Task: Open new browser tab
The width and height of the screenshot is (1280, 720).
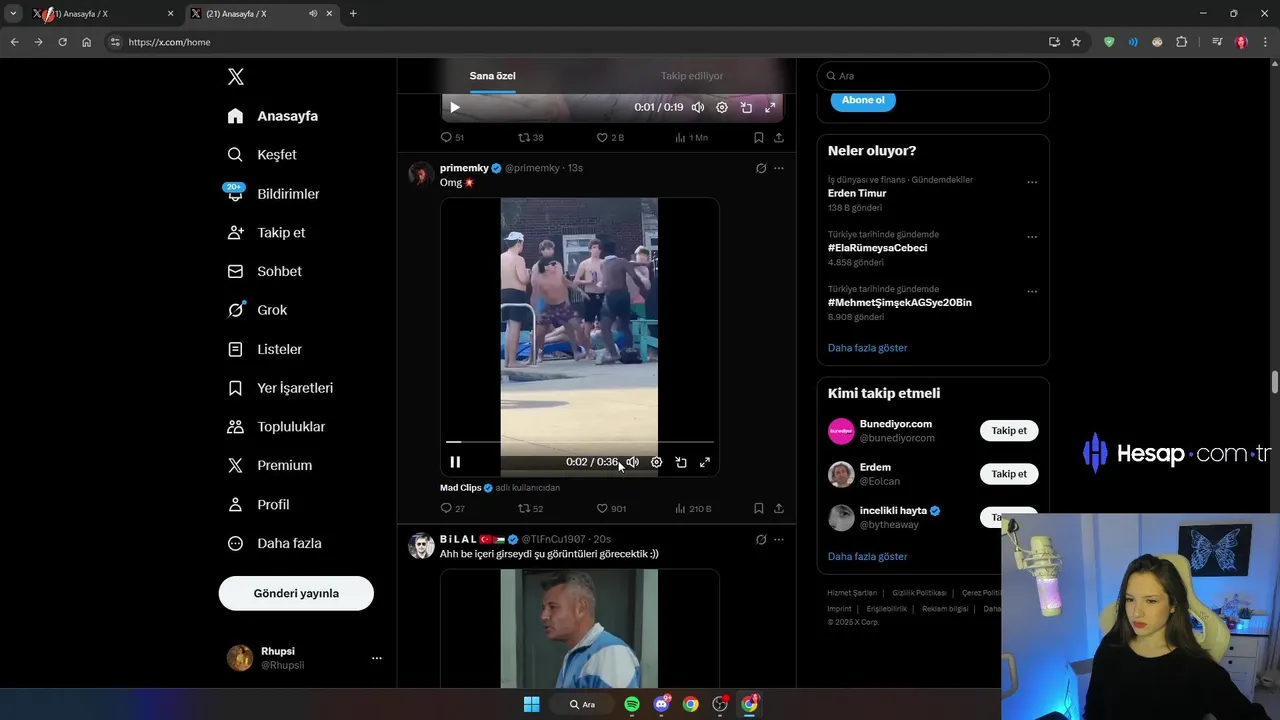Action: coord(353,14)
